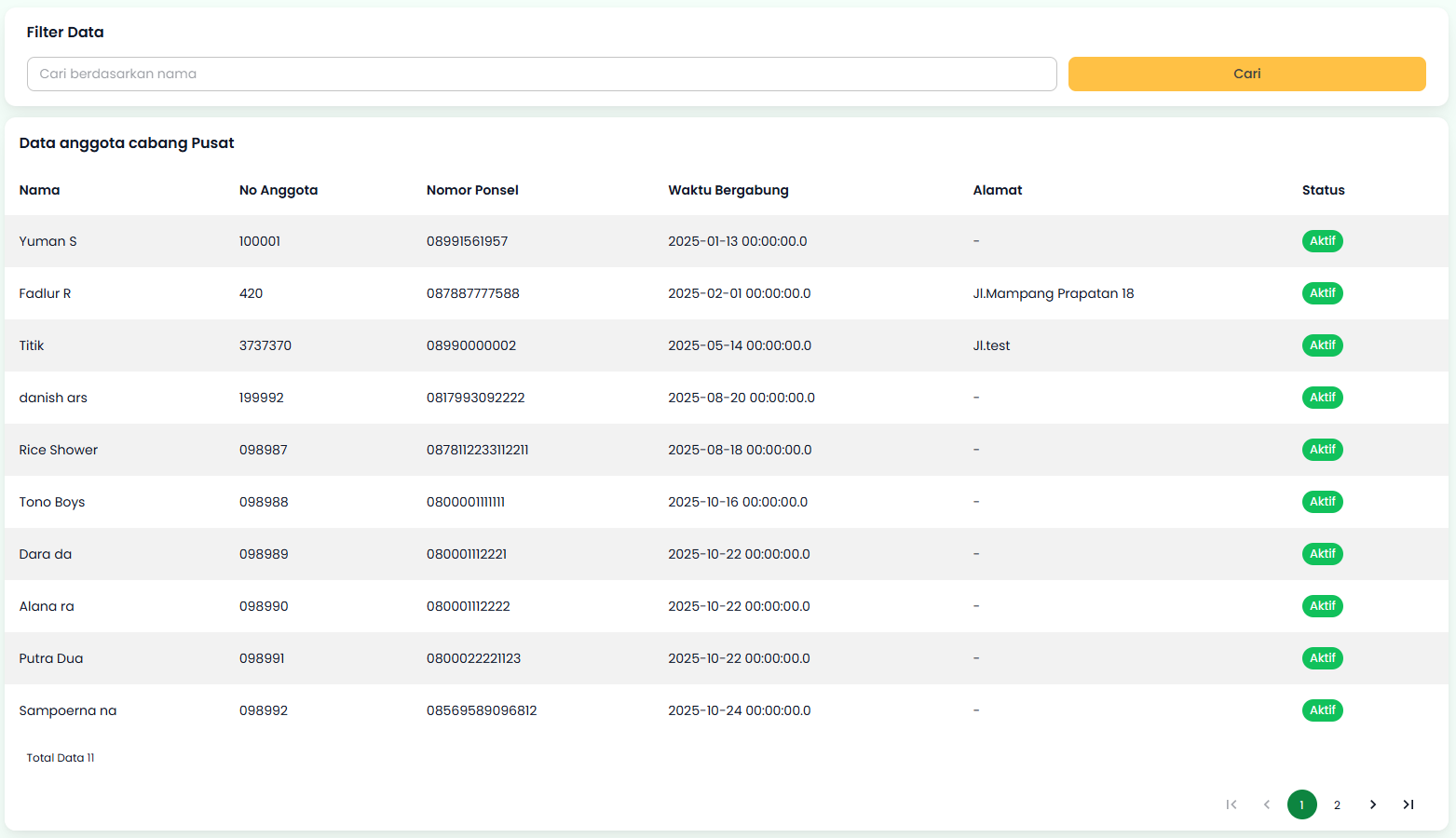Click the next page arrow
Viewport: 1456px width, 838px height.
pyautogui.click(x=1372, y=804)
